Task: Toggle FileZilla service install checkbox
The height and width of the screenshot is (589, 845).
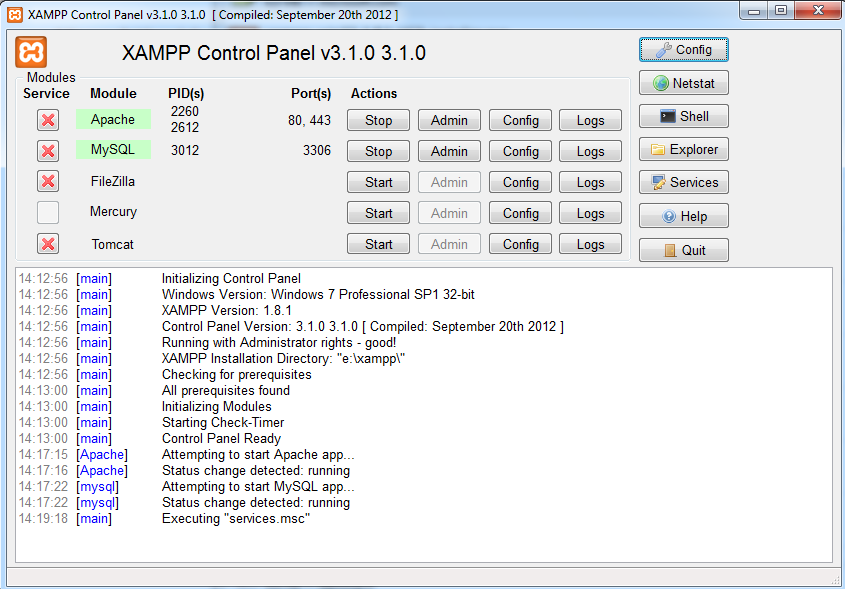Action: click(48, 182)
